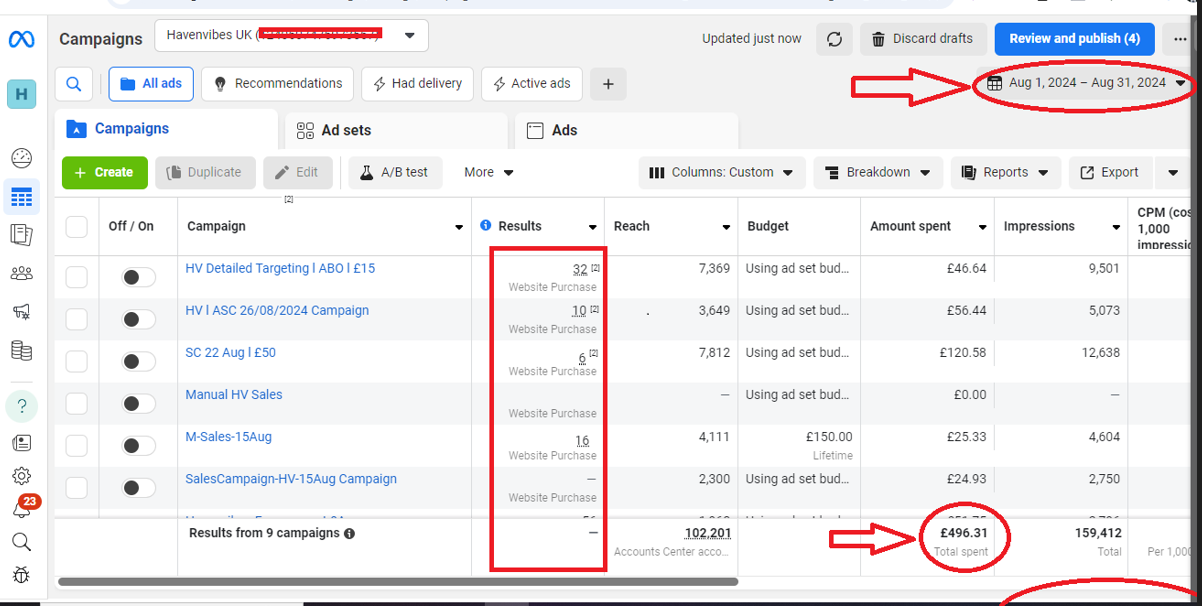Image resolution: width=1202 pixels, height=606 pixels.
Task: Select the Campaigns table icon in sidebar
Action: (21, 196)
